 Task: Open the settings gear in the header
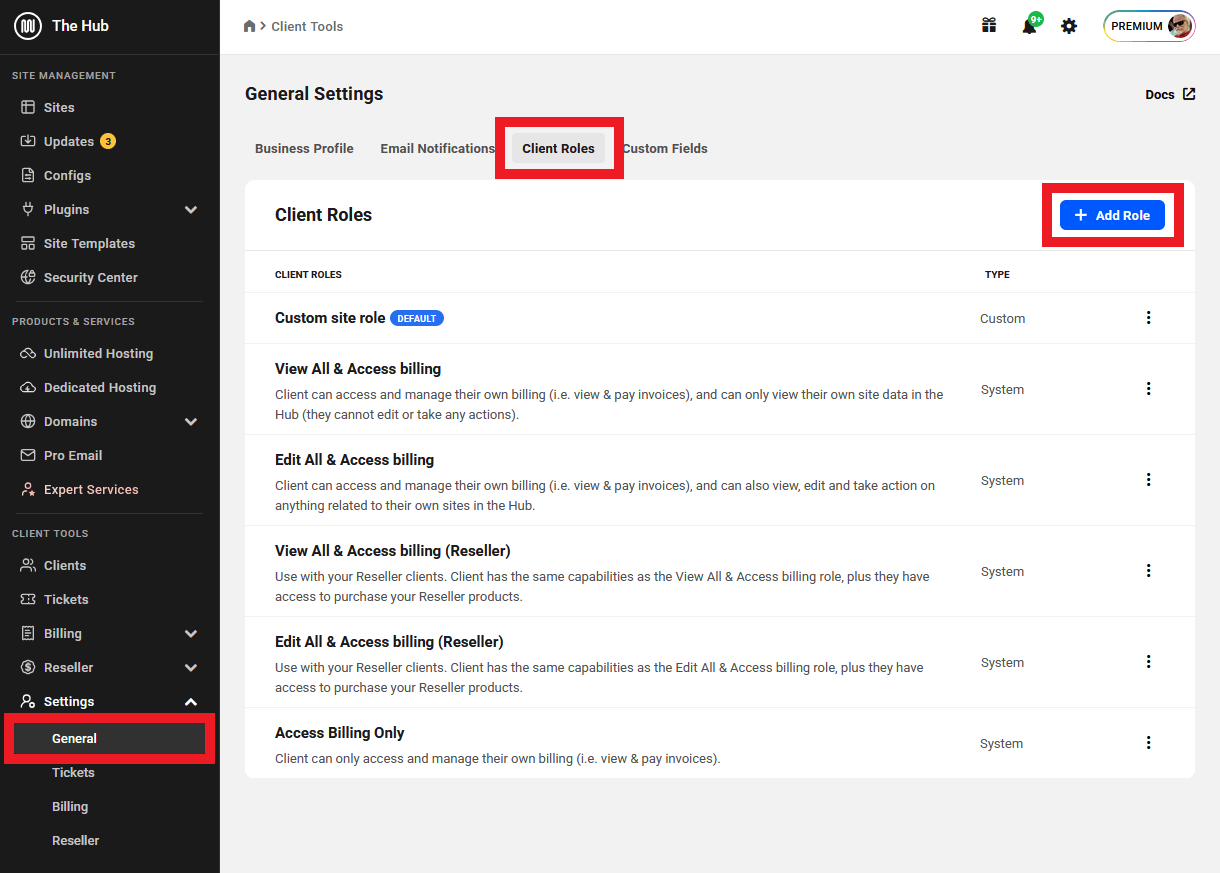(x=1069, y=26)
